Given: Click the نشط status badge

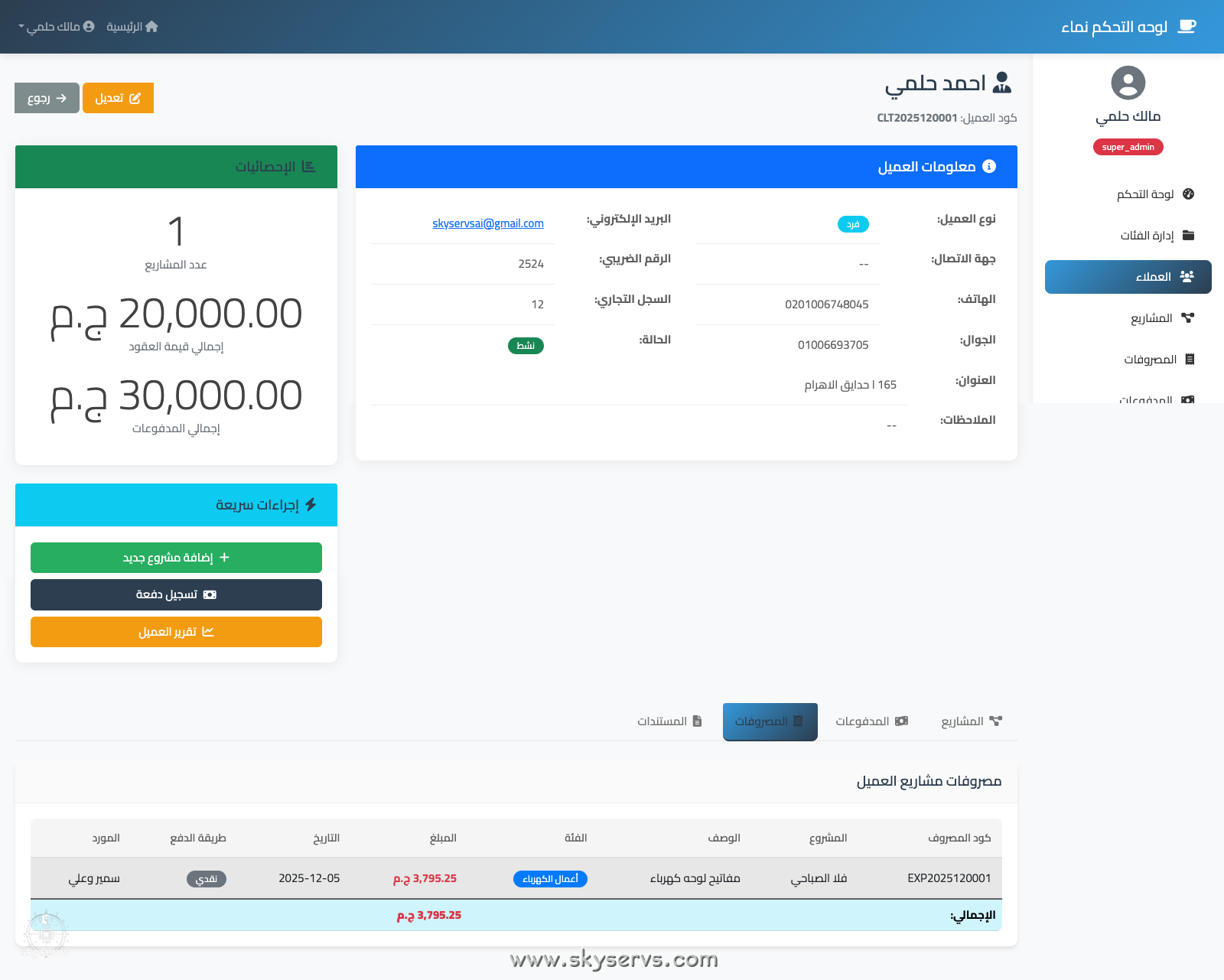Looking at the screenshot, I should tap(526, 346).
